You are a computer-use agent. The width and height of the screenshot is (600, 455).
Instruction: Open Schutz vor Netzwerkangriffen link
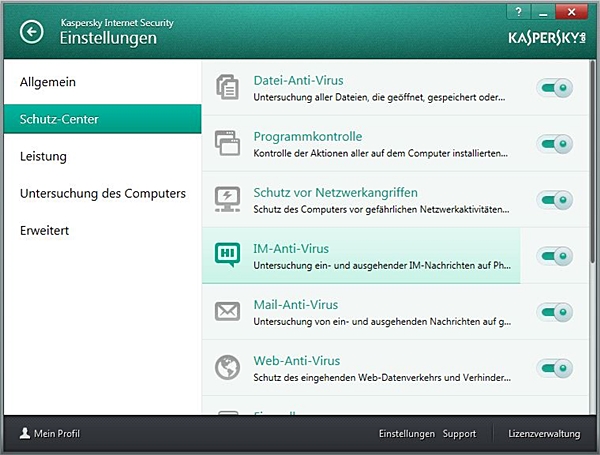tap(335, 192)
